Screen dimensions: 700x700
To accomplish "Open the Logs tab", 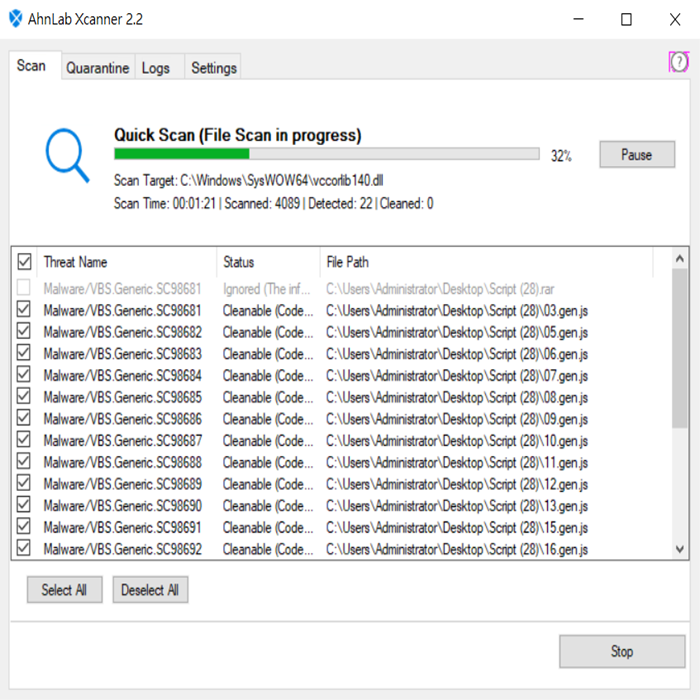I will pyautogui.click(x=155, y=68).
